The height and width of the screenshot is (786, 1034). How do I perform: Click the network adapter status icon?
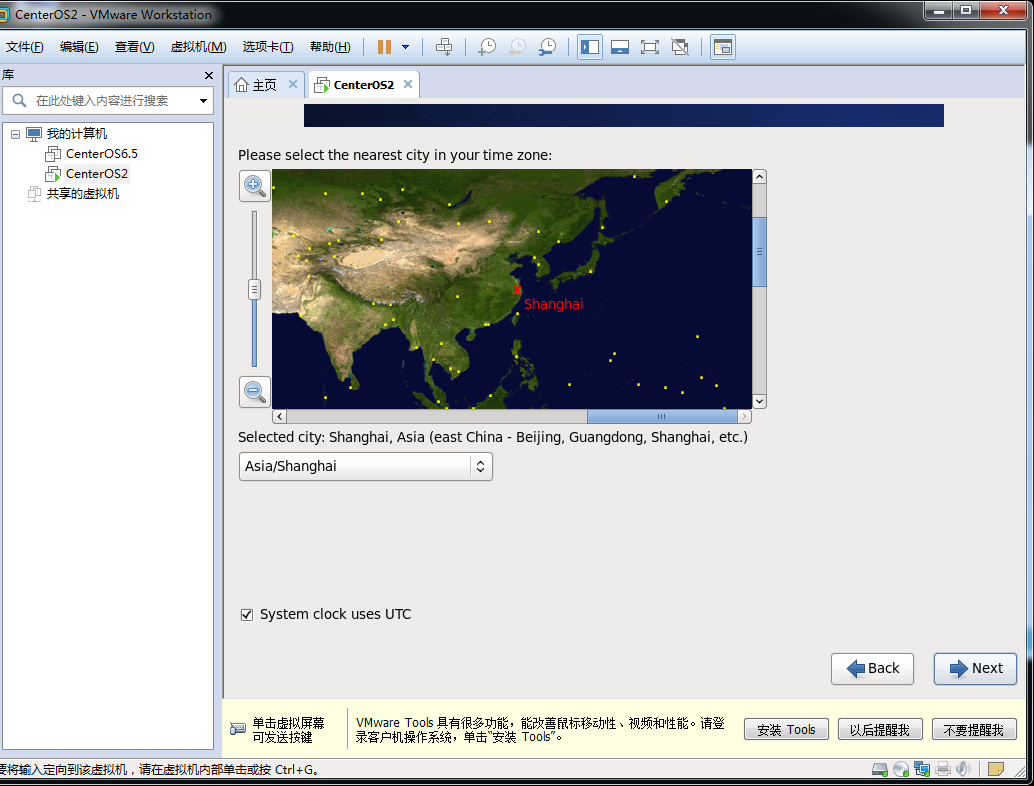pos(922,769)
